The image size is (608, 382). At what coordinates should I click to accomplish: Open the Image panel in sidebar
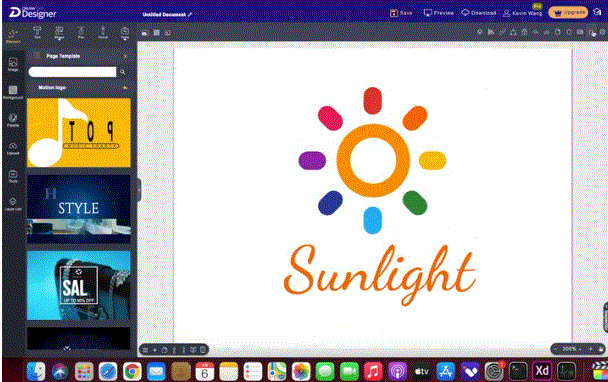point(13,64)
